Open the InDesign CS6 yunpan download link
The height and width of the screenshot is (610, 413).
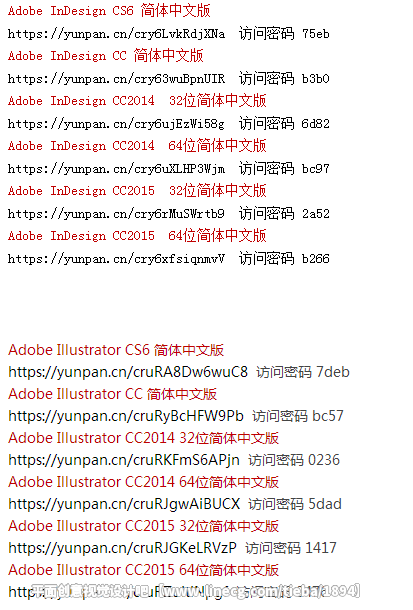click(x=116, y=34)
